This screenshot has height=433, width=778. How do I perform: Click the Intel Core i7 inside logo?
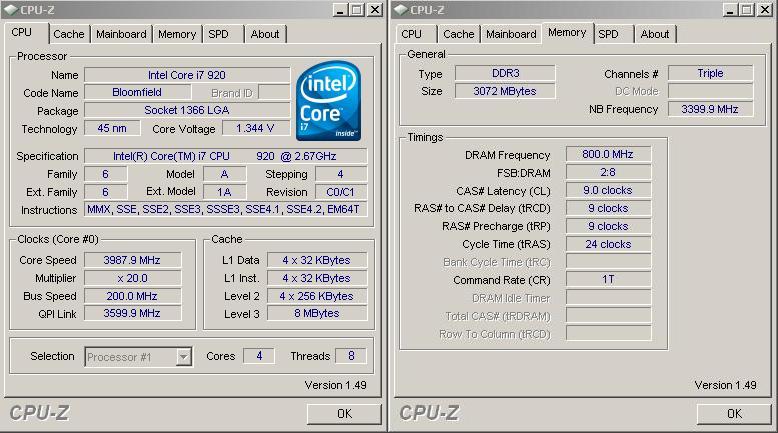(328, 101)
